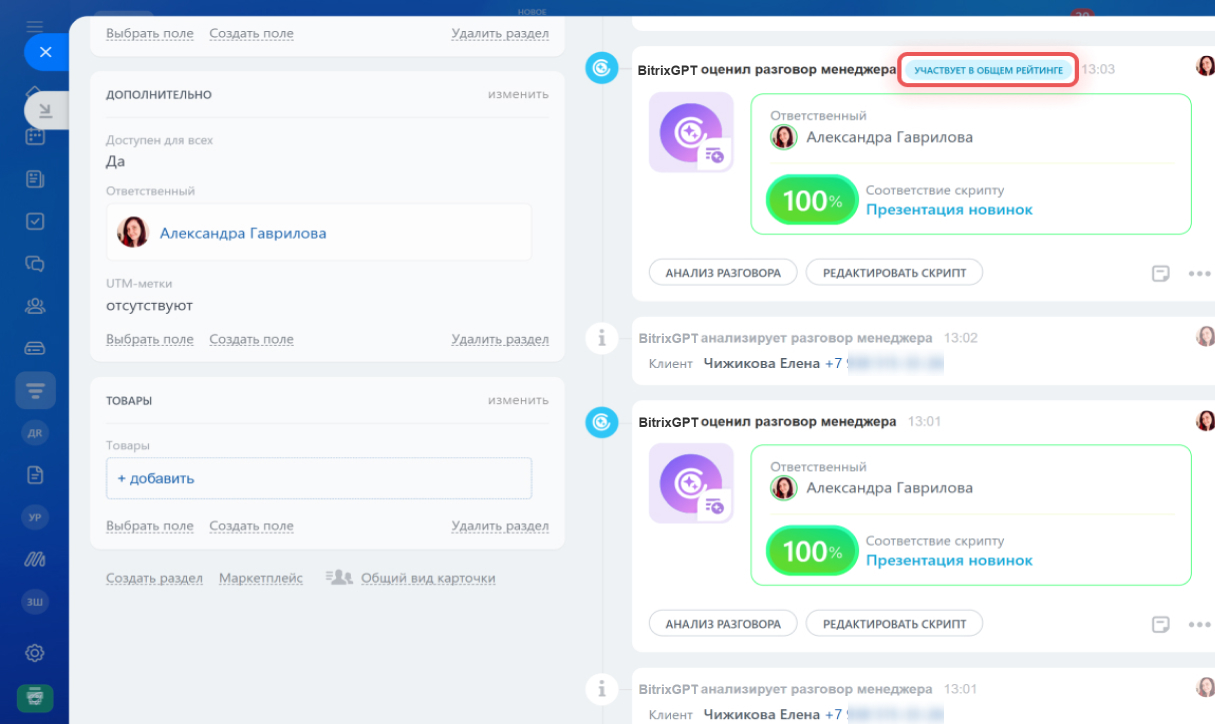Open "Презентация новинок" script link in first card
The image size is (1215, 724).
pos(949,210)
